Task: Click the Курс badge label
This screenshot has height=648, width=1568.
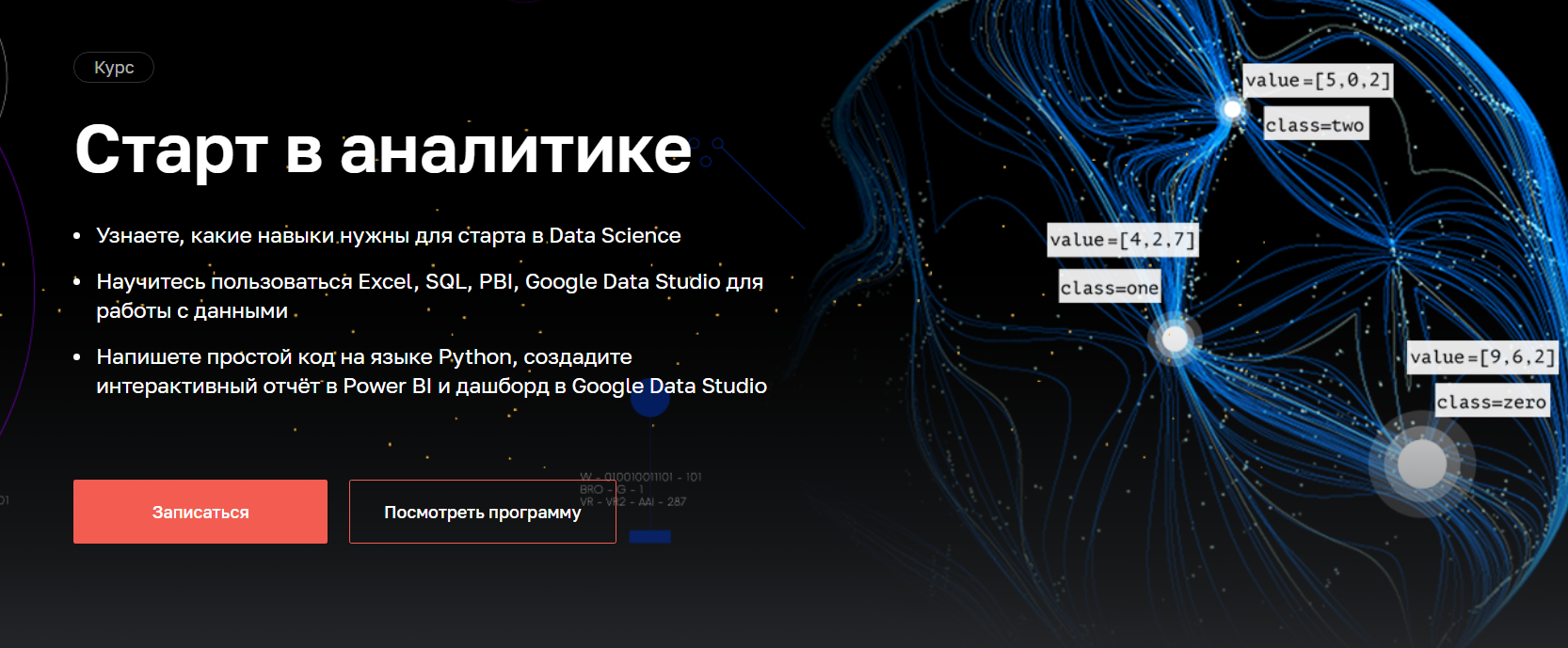Action: 114,68
